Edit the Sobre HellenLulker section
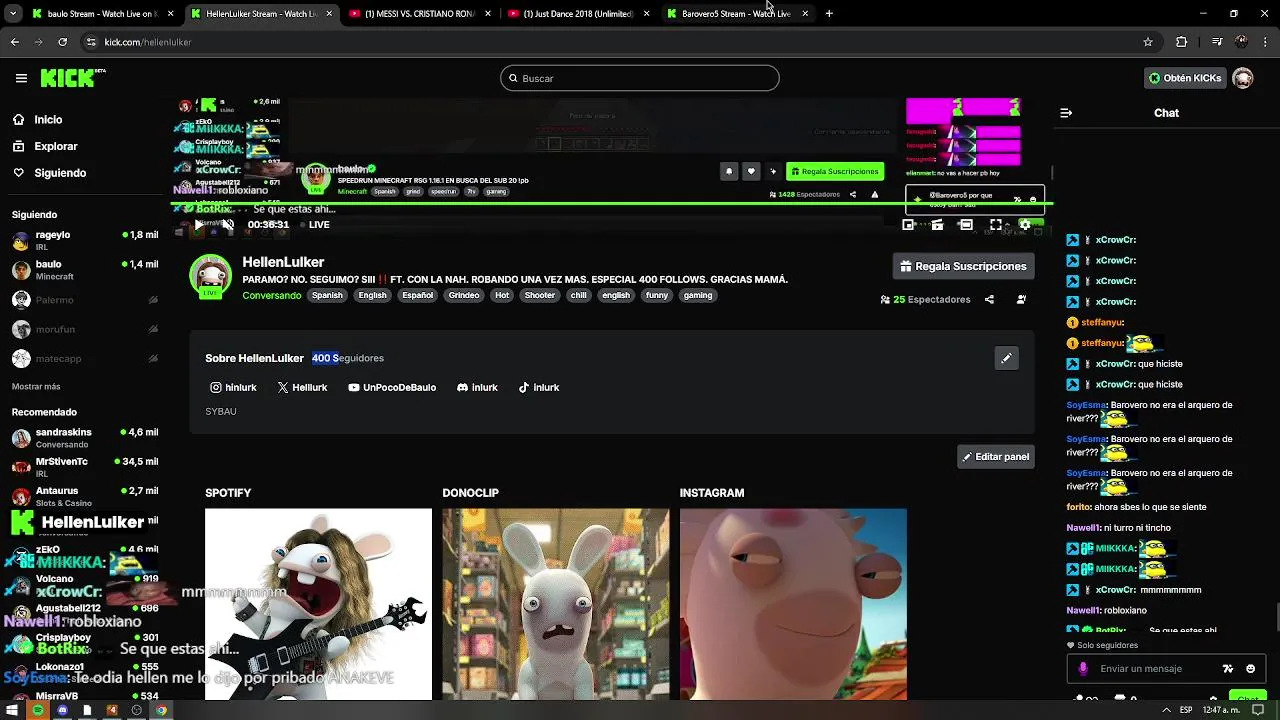 click(1006, 358)
